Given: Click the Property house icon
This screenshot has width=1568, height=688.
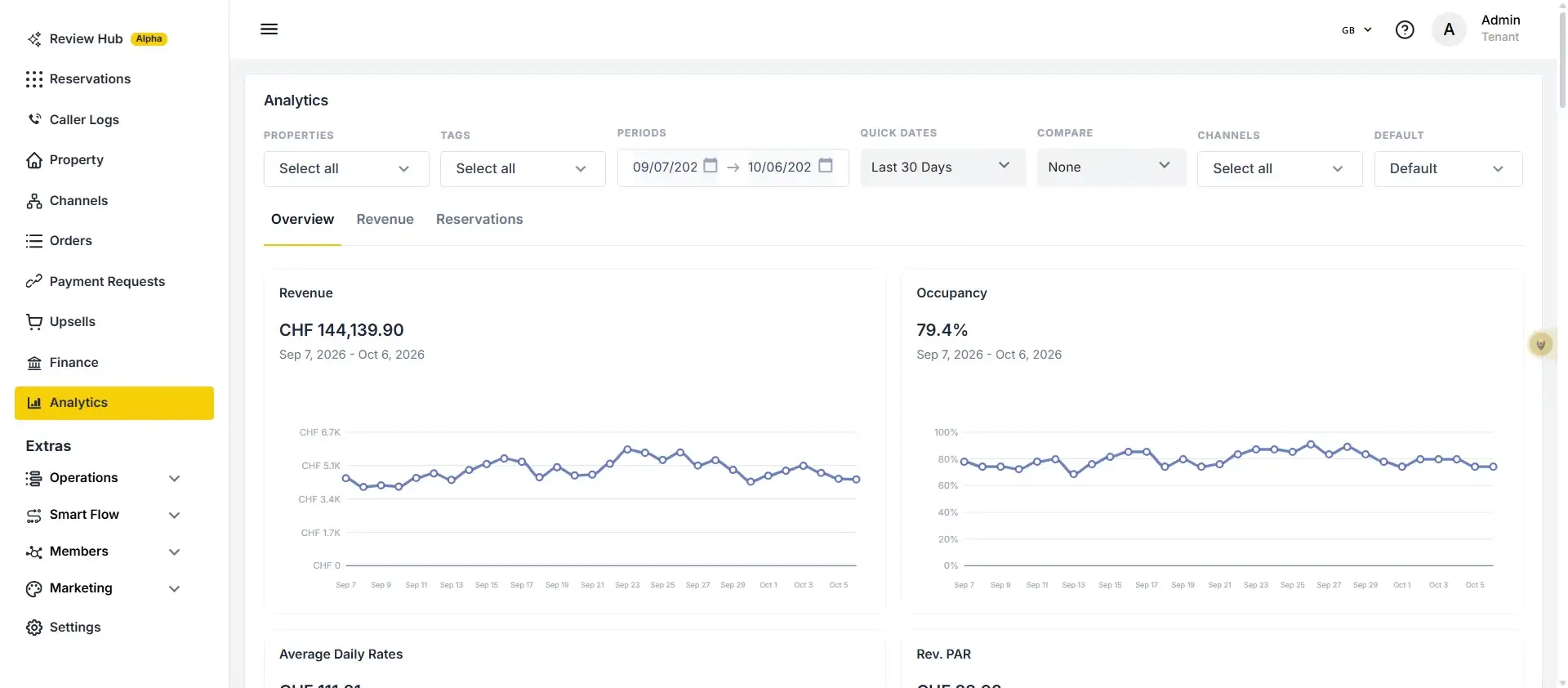Looking at the screenshot, I should tap(34, 160).
